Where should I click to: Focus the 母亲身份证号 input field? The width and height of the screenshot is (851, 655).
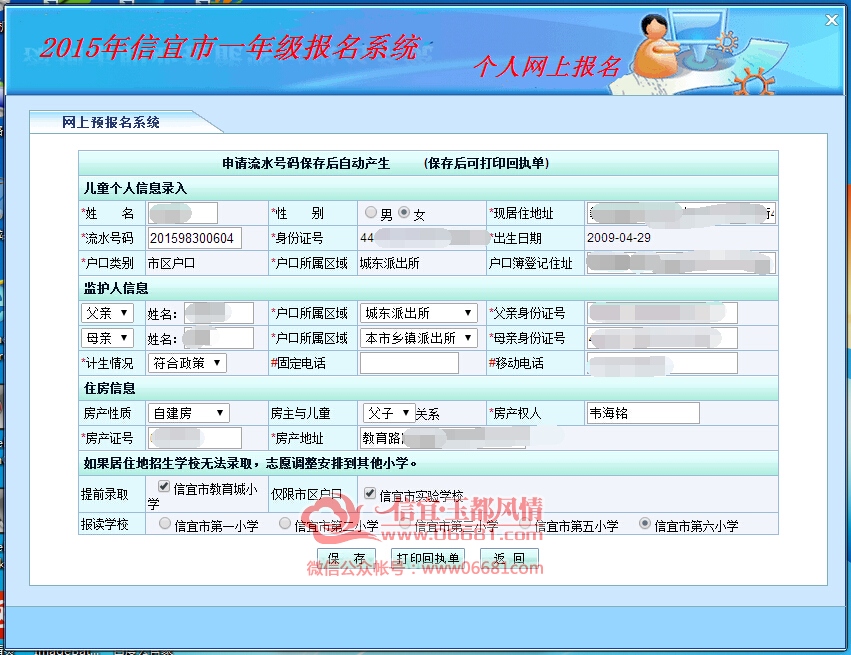(x=662, y=338)
